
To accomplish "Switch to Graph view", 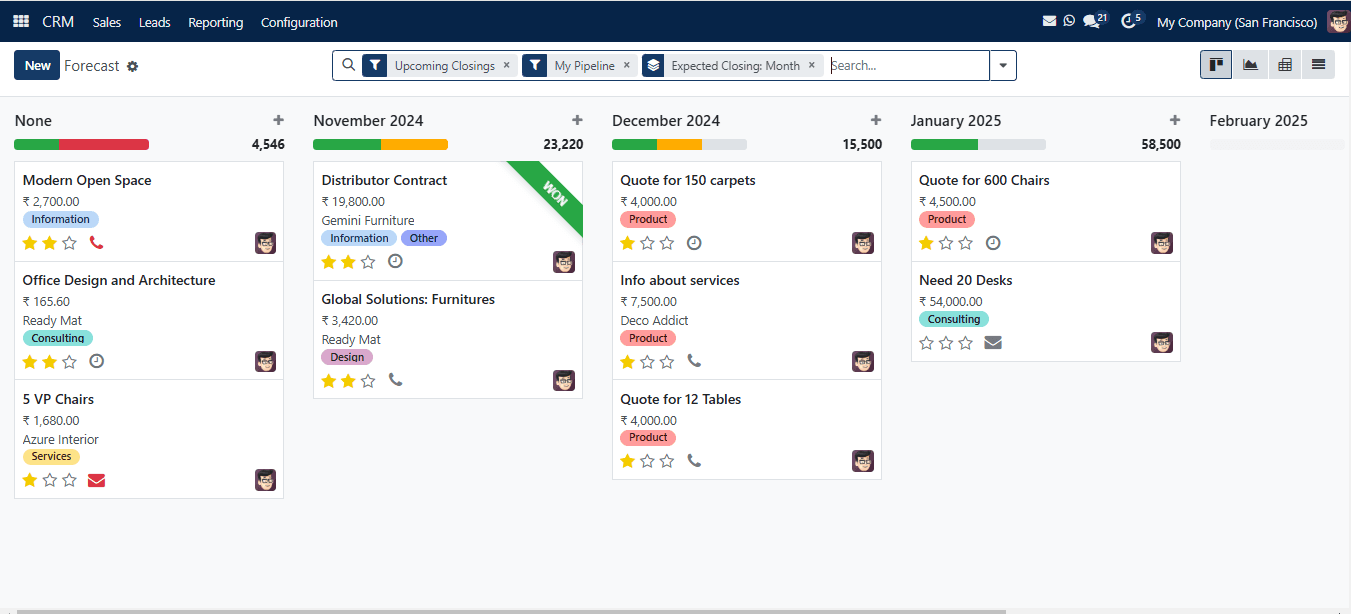I will (1251, 65).
